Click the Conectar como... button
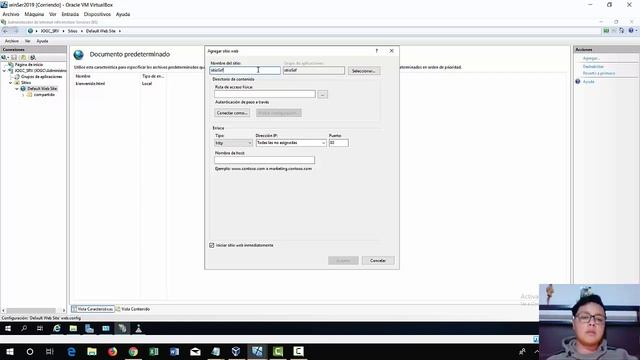Screen dimensions: 640x360 click(232, 113)
